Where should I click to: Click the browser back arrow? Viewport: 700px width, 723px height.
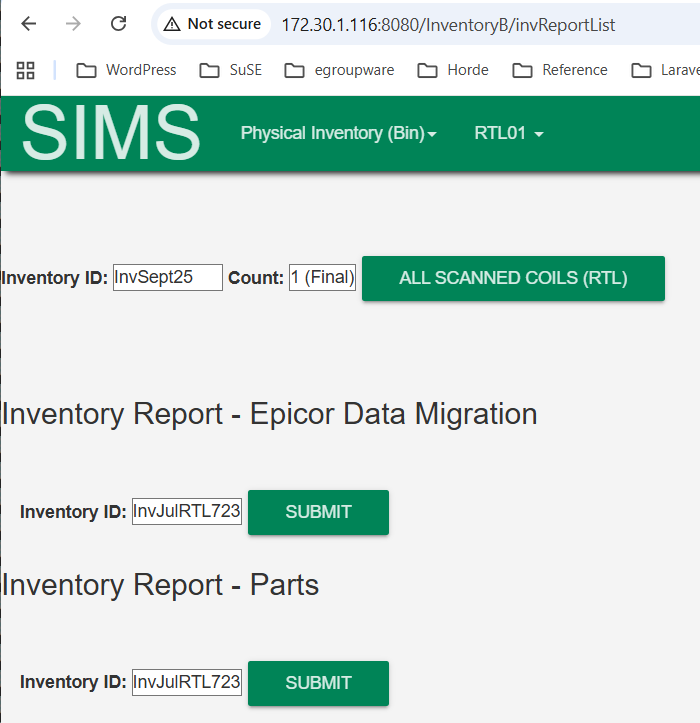[29, 24]
